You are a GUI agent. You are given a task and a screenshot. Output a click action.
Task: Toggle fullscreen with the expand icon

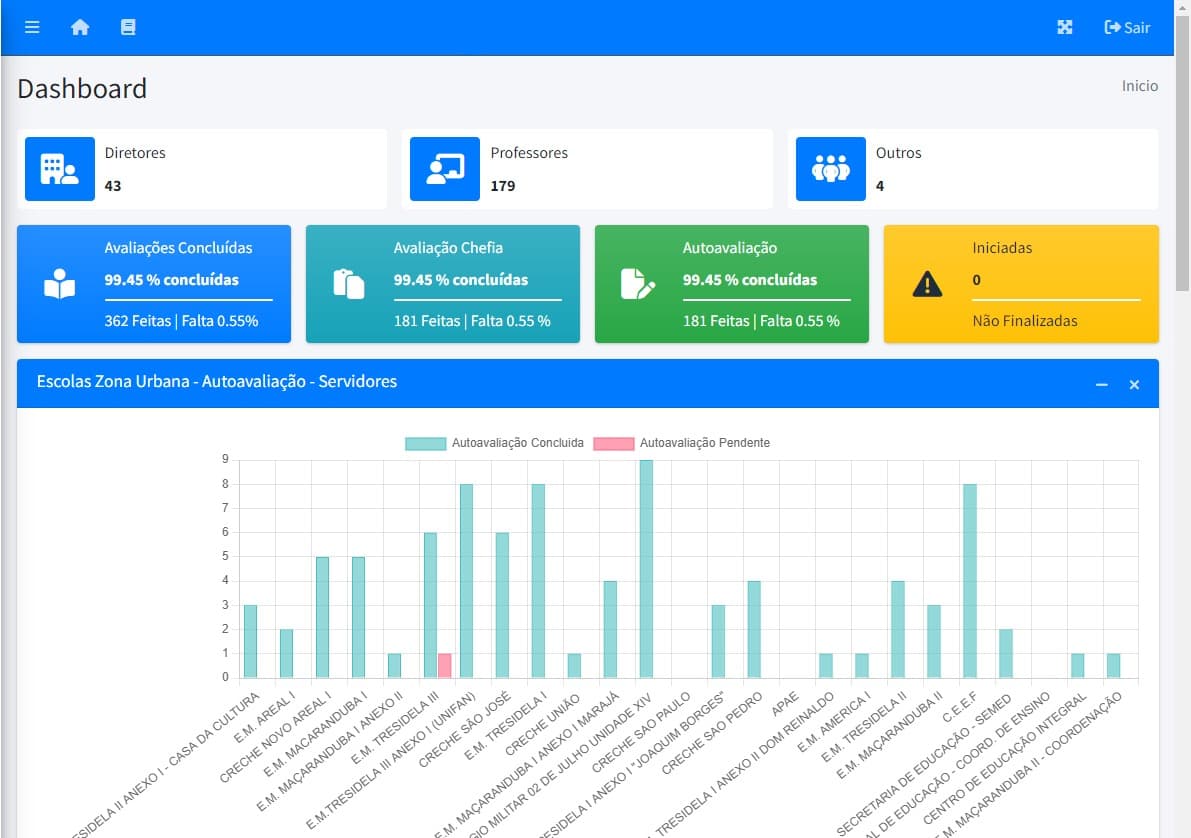tap(1065, 27)
